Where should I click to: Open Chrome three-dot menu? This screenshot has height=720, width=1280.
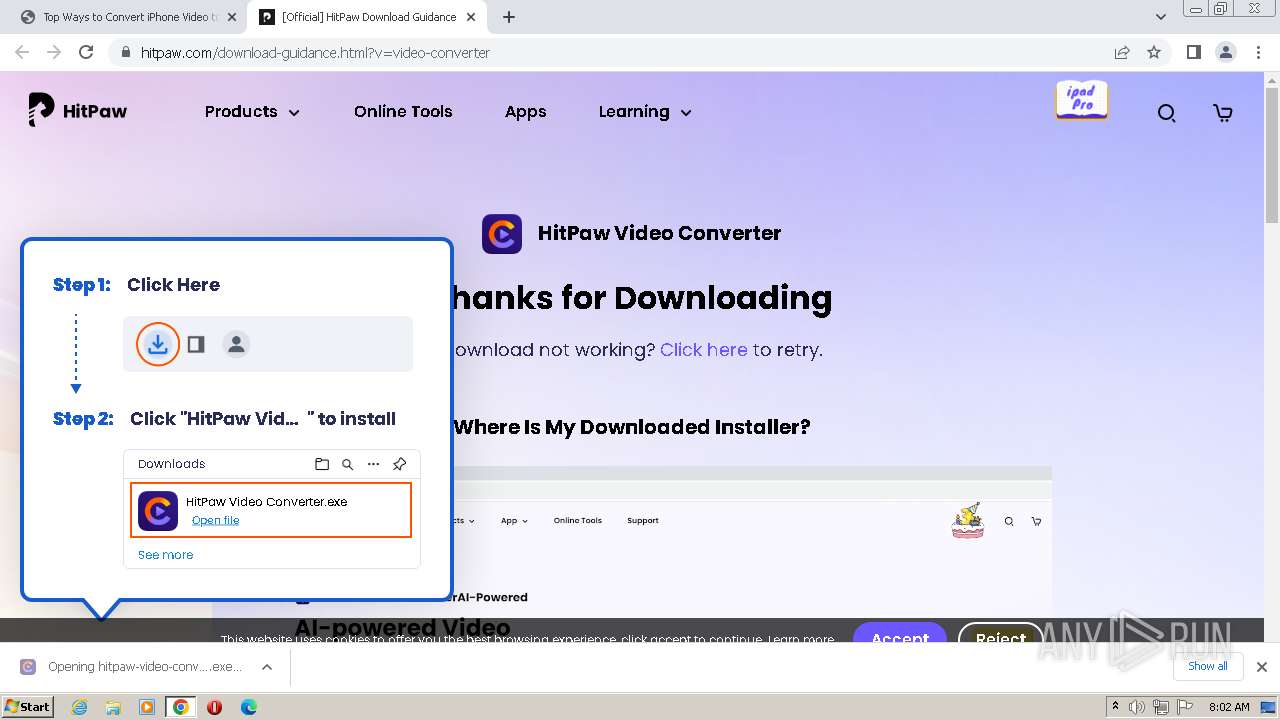pyautogui.click(x=1258, y=52)
